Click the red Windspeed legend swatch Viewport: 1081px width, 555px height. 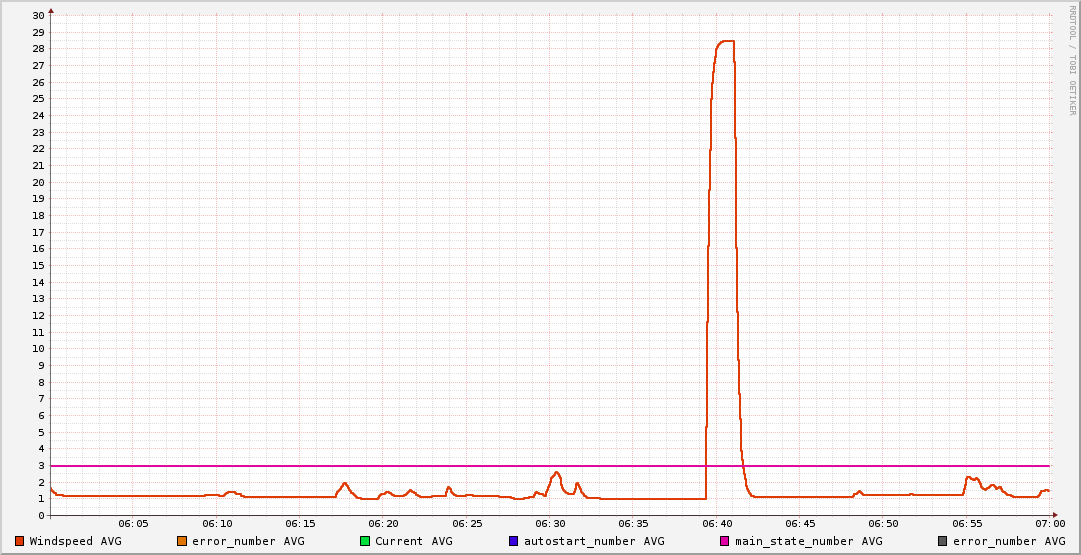tap(19, 541)
